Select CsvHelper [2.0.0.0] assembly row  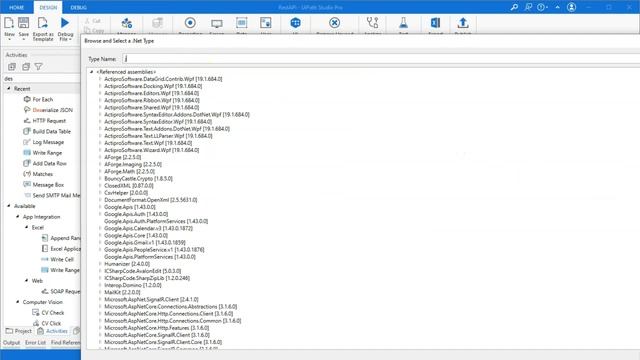(126, 193)
